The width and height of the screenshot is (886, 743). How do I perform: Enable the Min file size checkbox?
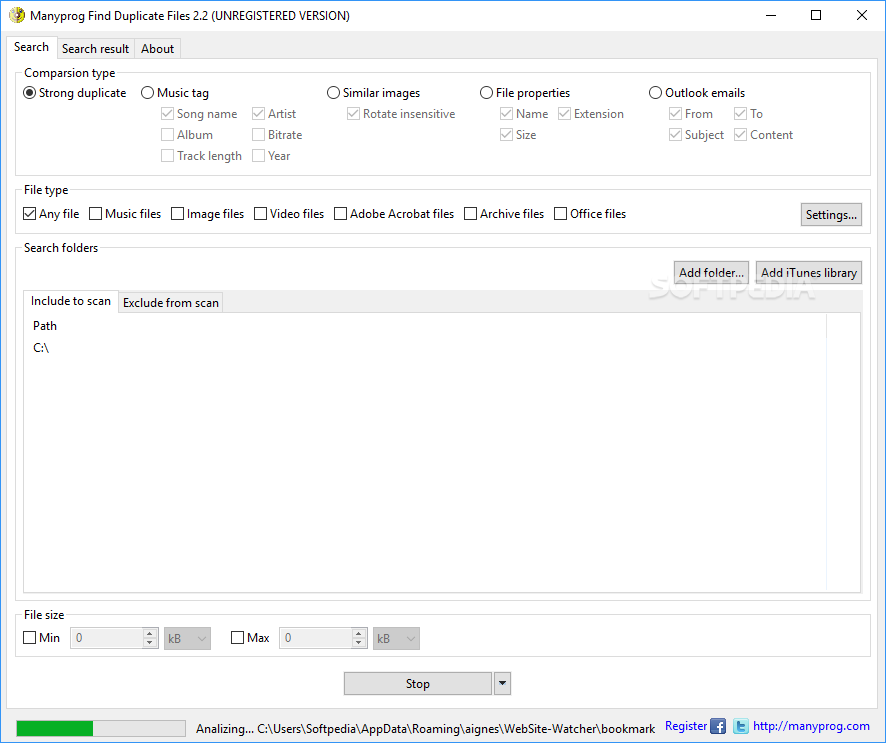click(x=41, y=638)
